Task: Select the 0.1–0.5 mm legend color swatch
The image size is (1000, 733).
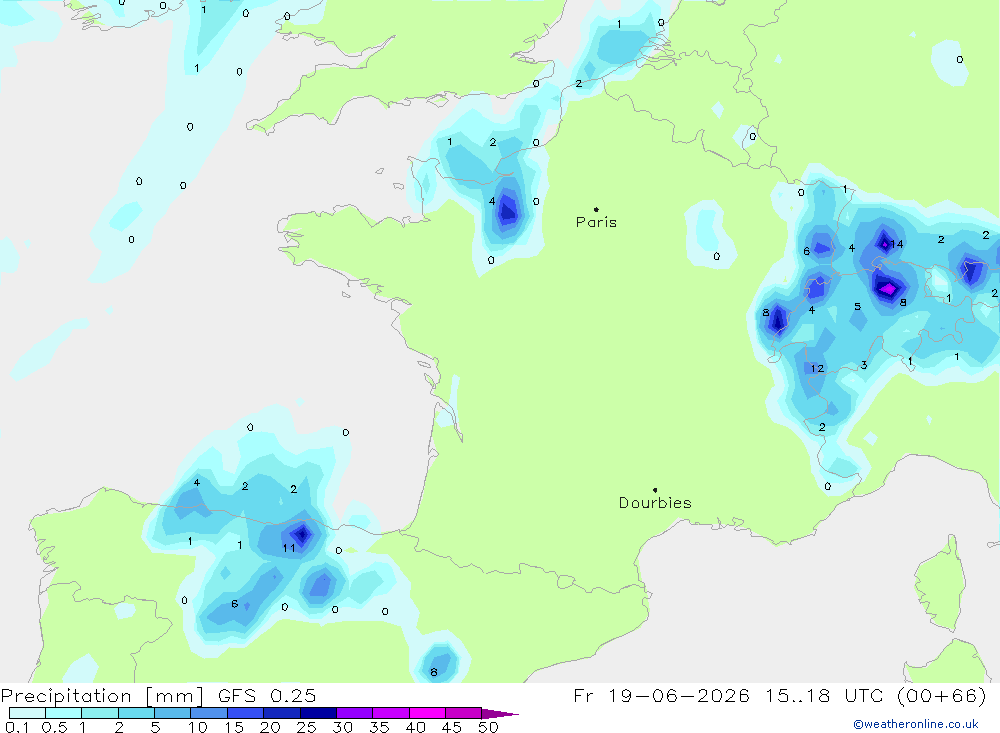Action: pyautogui.click(x=27, y=713)
